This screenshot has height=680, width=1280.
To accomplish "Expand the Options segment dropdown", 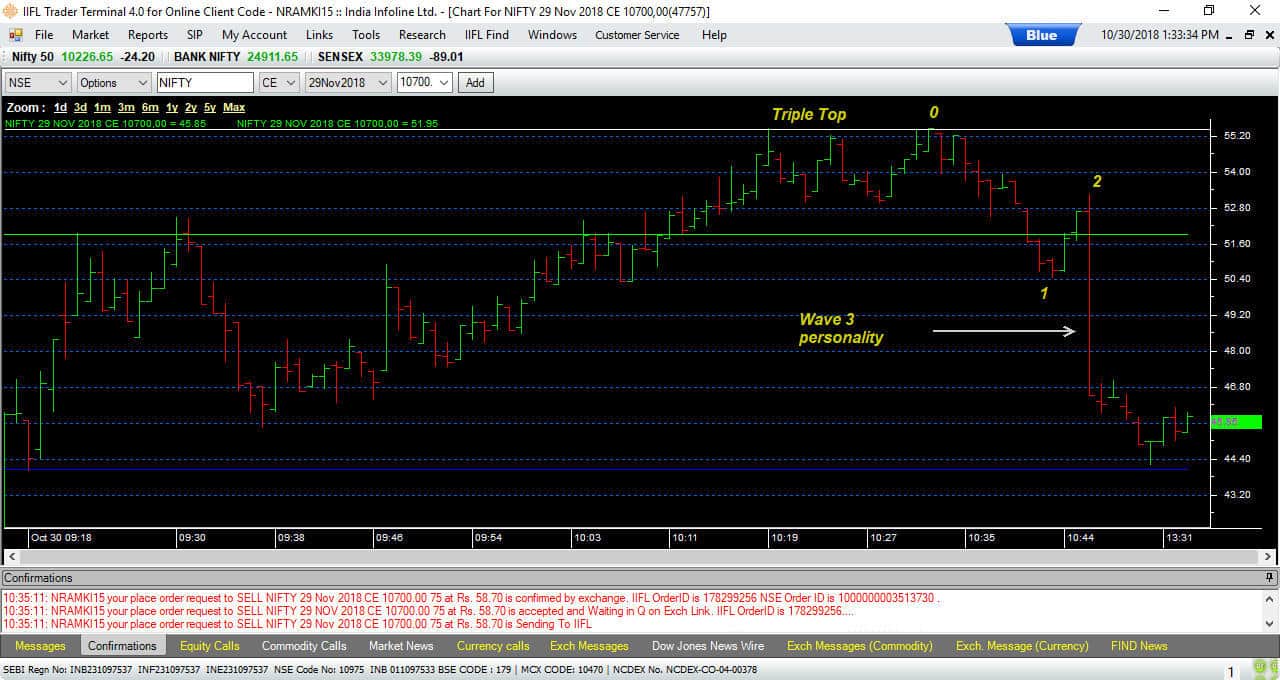I will [x=142, y=83].
